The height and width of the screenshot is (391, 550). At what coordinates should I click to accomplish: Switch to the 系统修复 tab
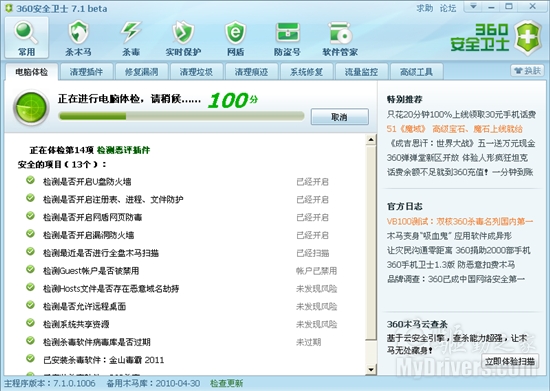306,72
